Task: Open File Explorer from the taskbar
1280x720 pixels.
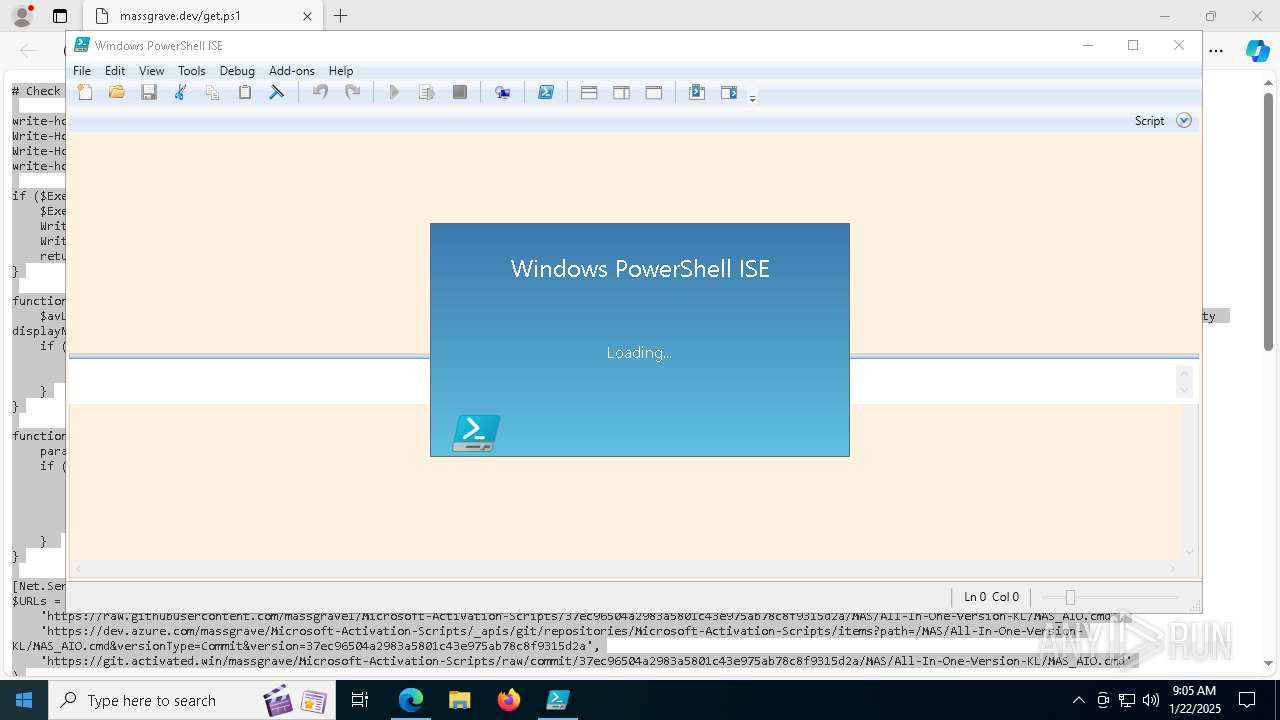Action: (459, 700)
